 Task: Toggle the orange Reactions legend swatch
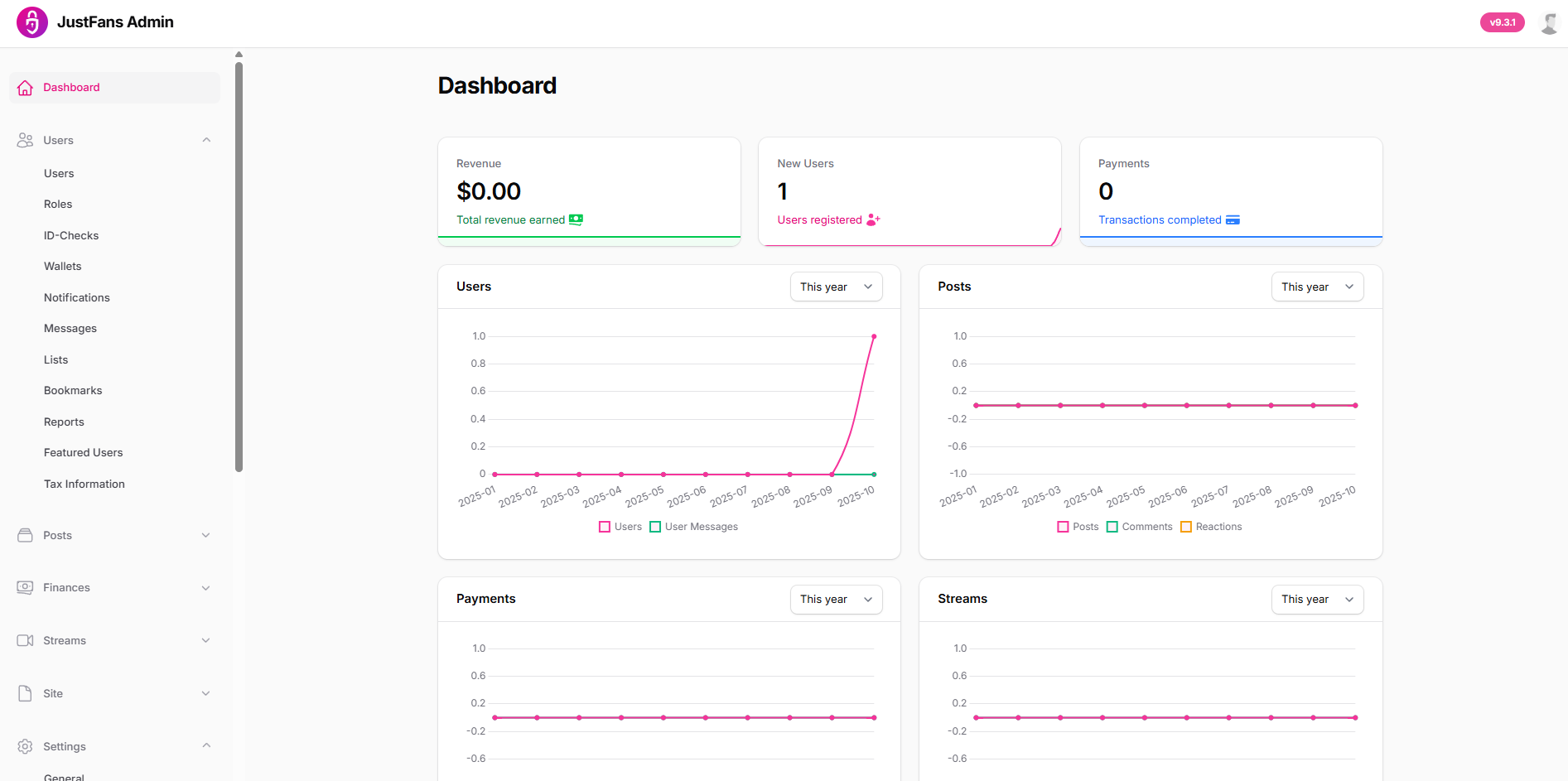pos(1186,527)
